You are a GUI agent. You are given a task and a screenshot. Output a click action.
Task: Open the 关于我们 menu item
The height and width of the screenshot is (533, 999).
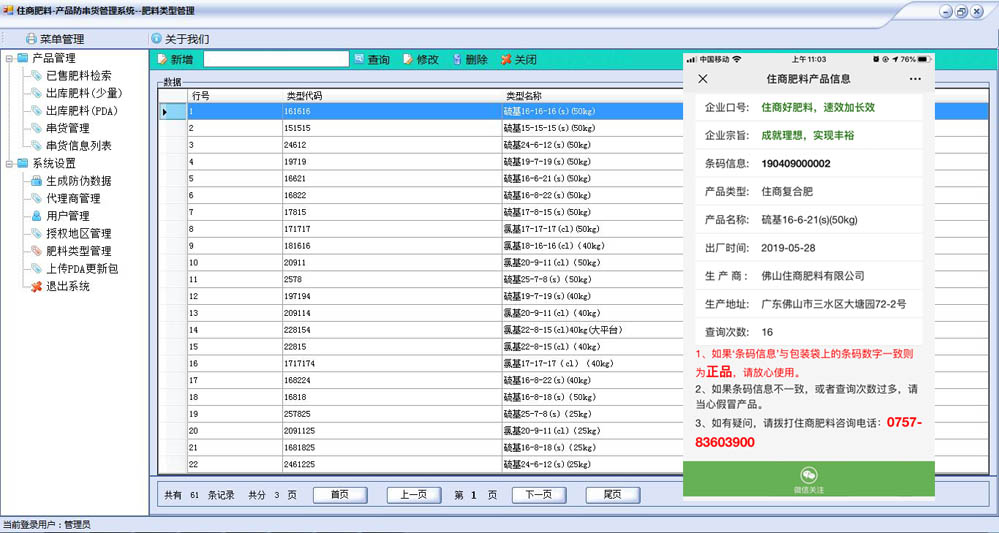[186, 39]
